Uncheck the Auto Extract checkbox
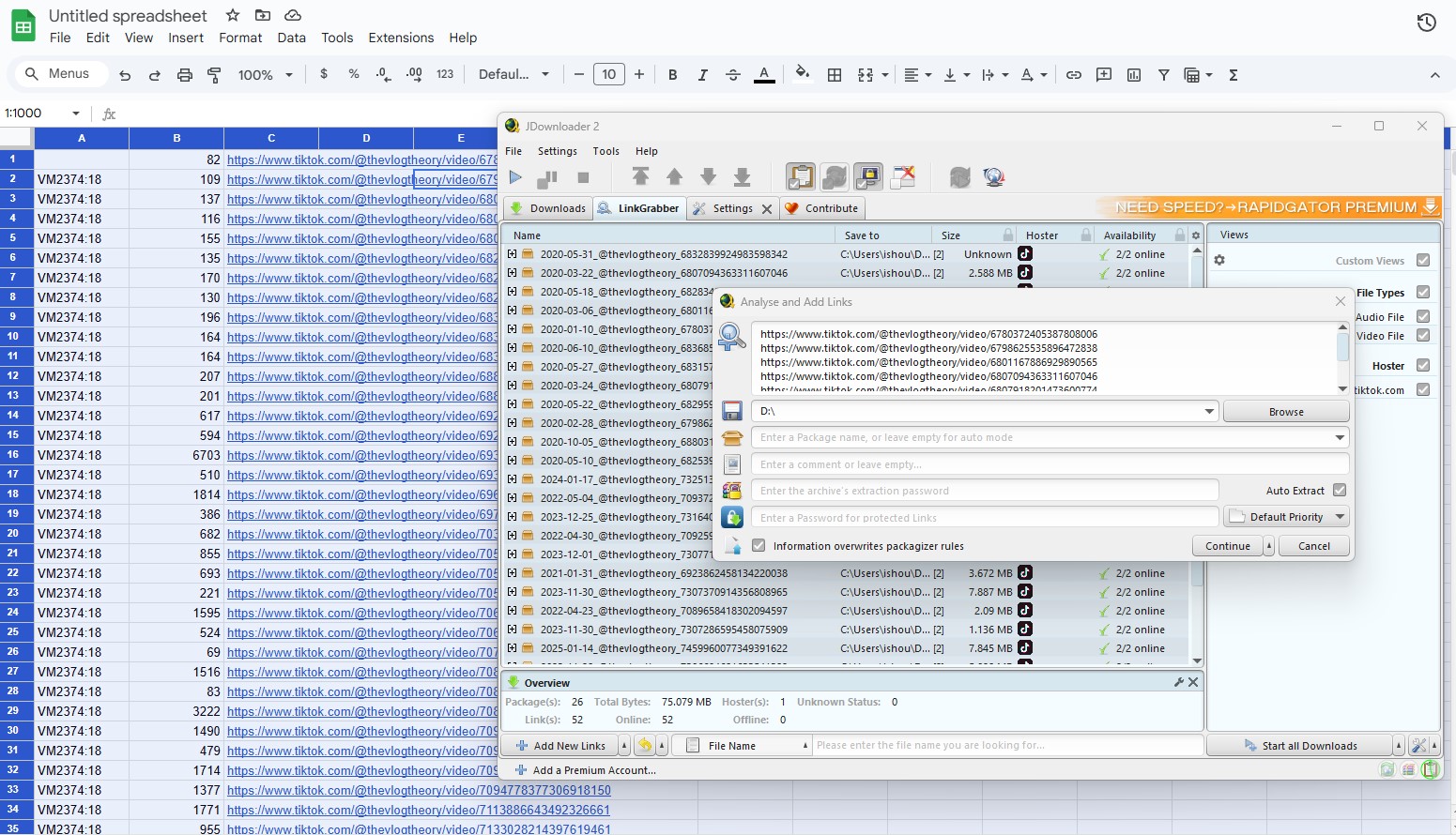Screen dimensions: 1456x835 click(1340, 490)
